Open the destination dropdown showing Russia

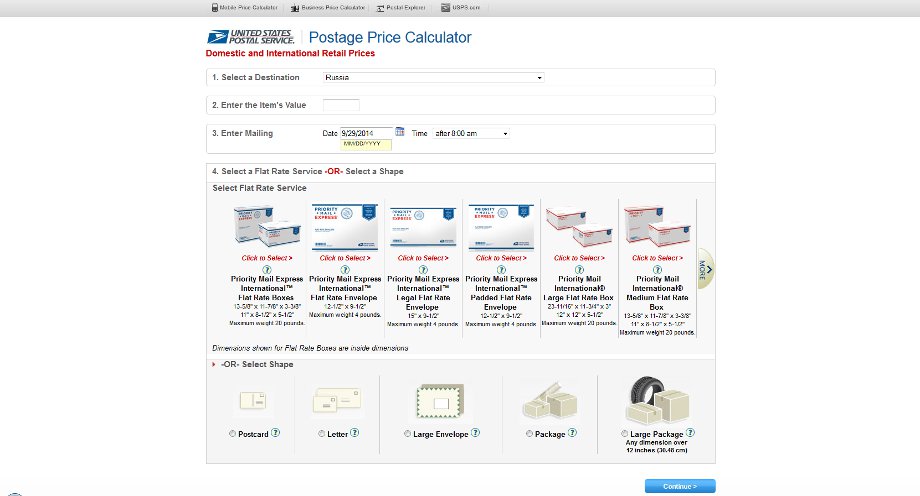pyautogui.click(x=434, y=77)
